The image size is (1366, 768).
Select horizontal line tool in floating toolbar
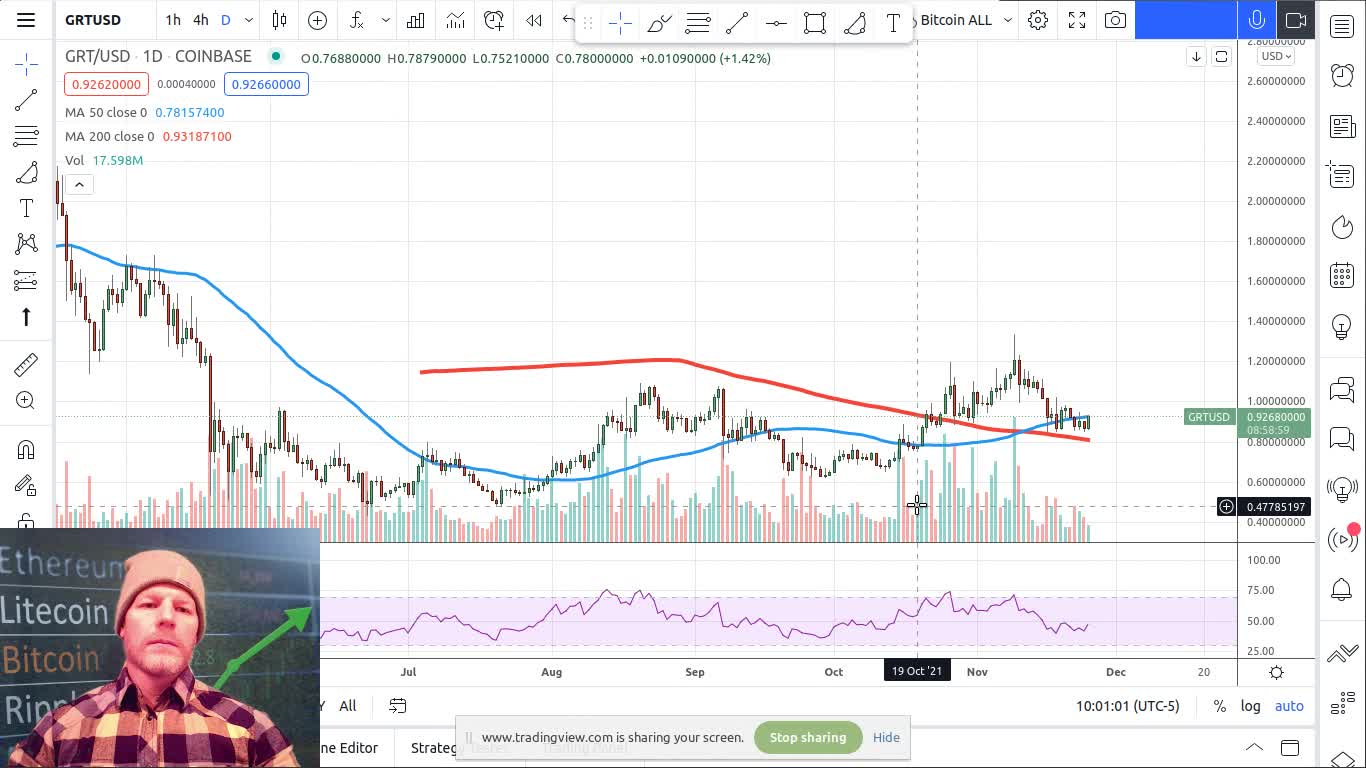pyautogui.click(x=776, y=22)
